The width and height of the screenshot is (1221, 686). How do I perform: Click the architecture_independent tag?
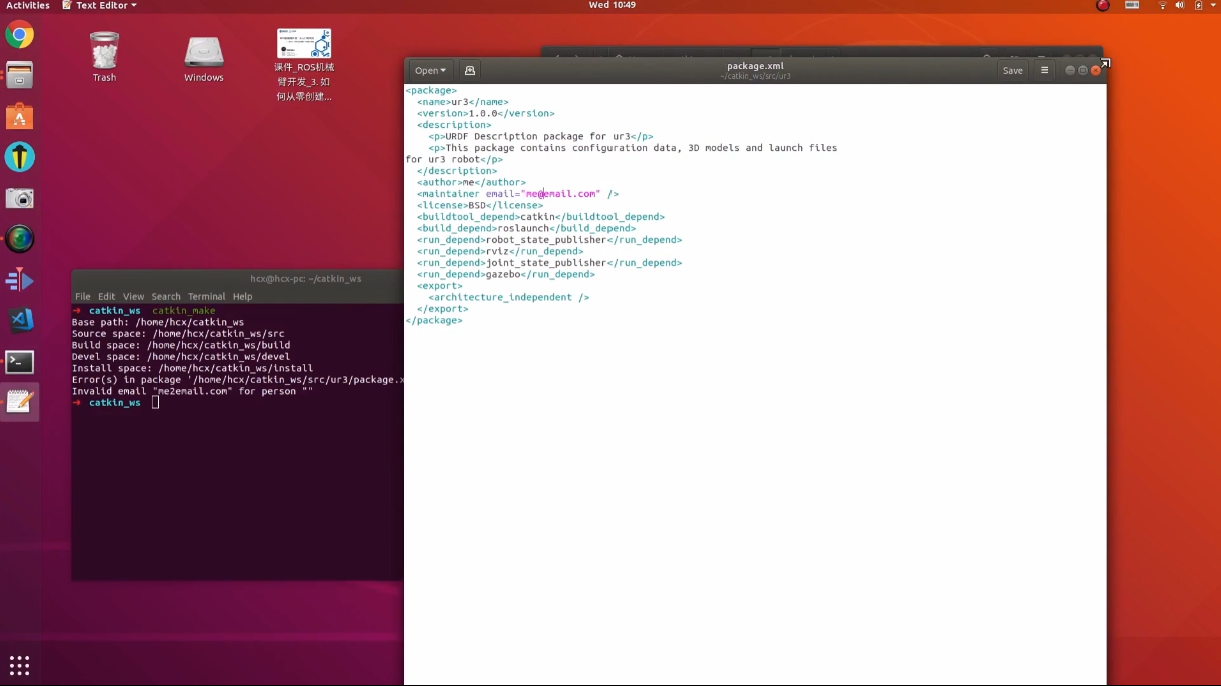509,298
